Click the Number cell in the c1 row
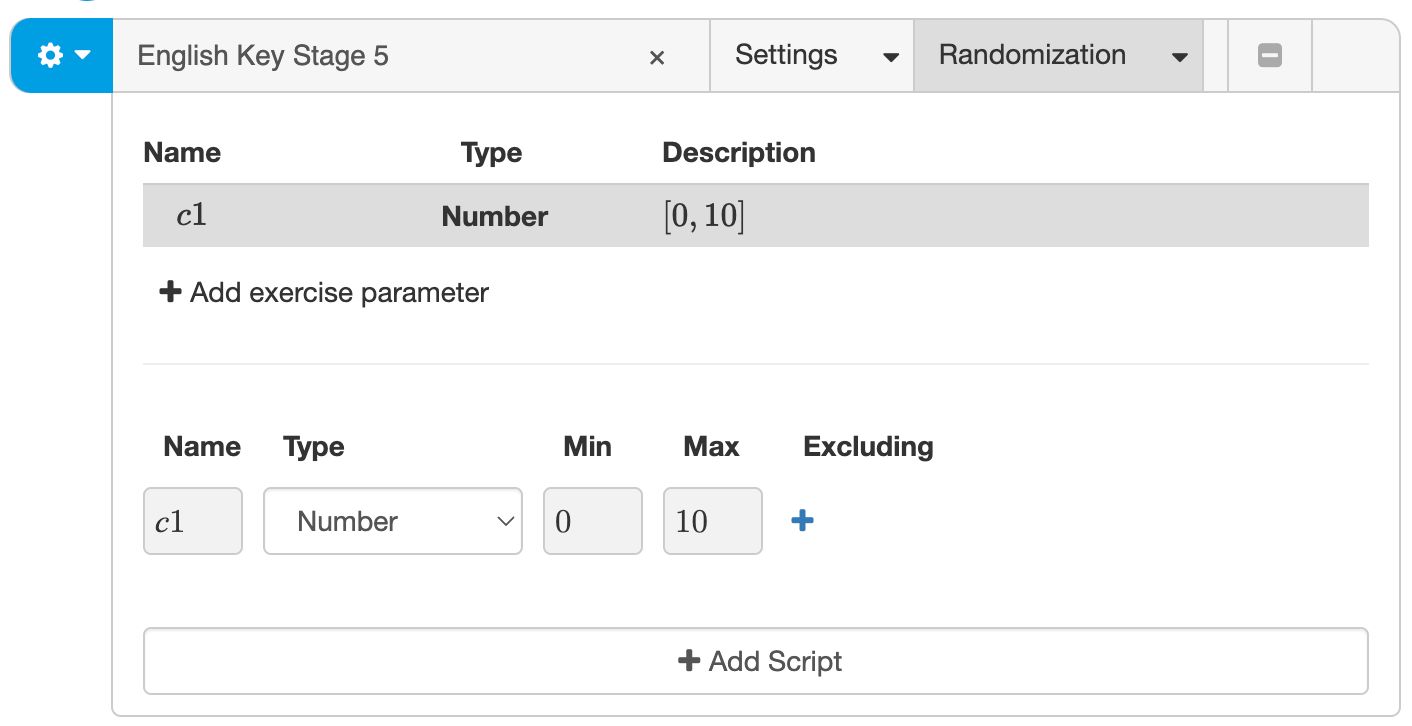The image size is (1412, 726). [494, 215]
